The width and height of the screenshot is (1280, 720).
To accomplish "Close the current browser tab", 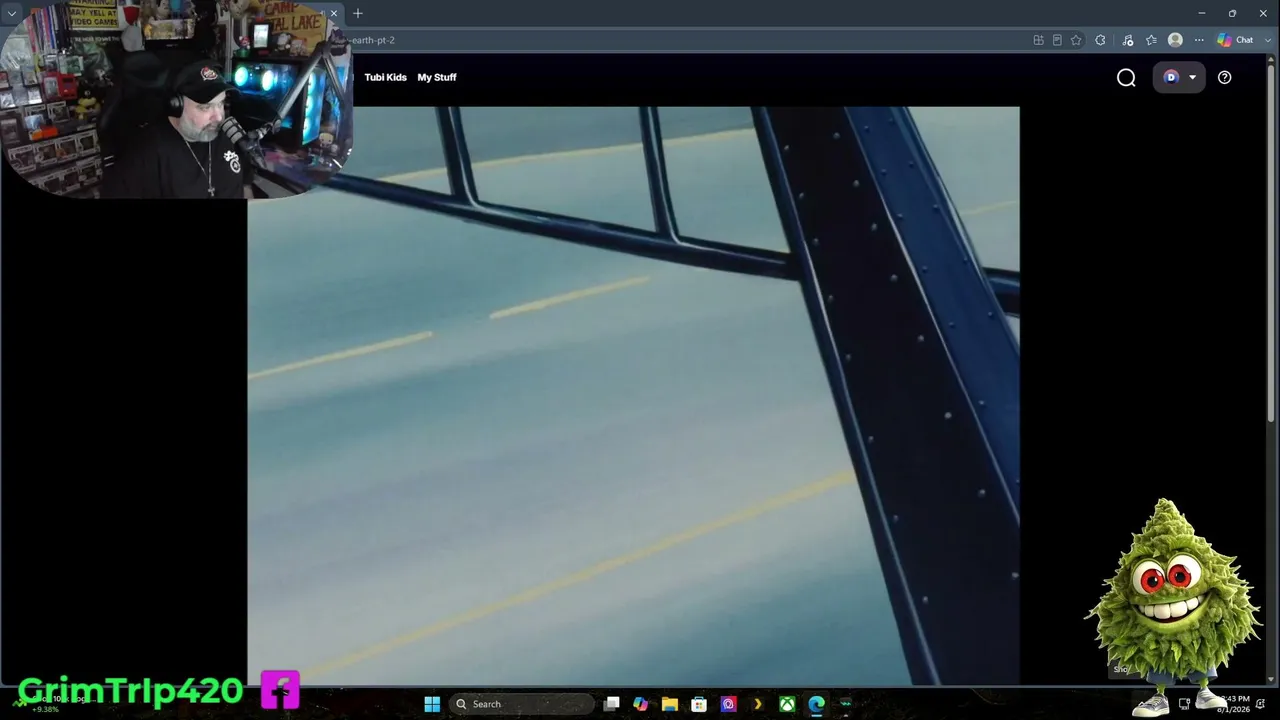I will point(334,13).
